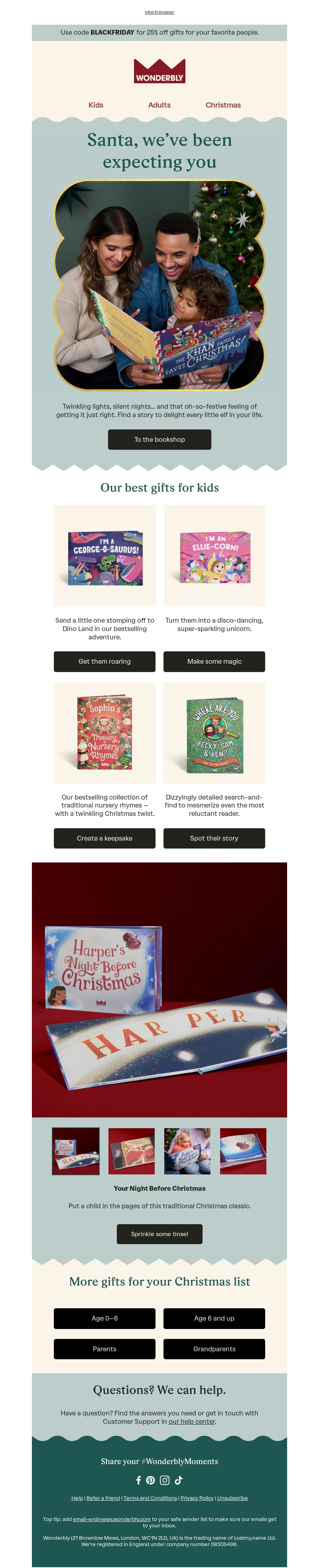Choose the Age 0–6 category button
The image size is (319, 1568).
pyautogui.click(x=105, y=1319)
